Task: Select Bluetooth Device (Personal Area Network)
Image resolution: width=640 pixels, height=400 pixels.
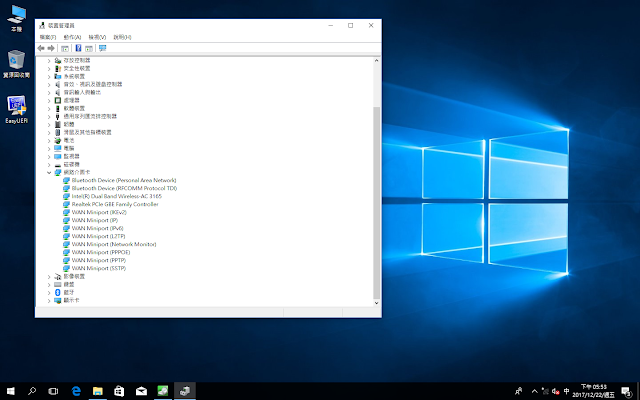Action: (124, 180)
